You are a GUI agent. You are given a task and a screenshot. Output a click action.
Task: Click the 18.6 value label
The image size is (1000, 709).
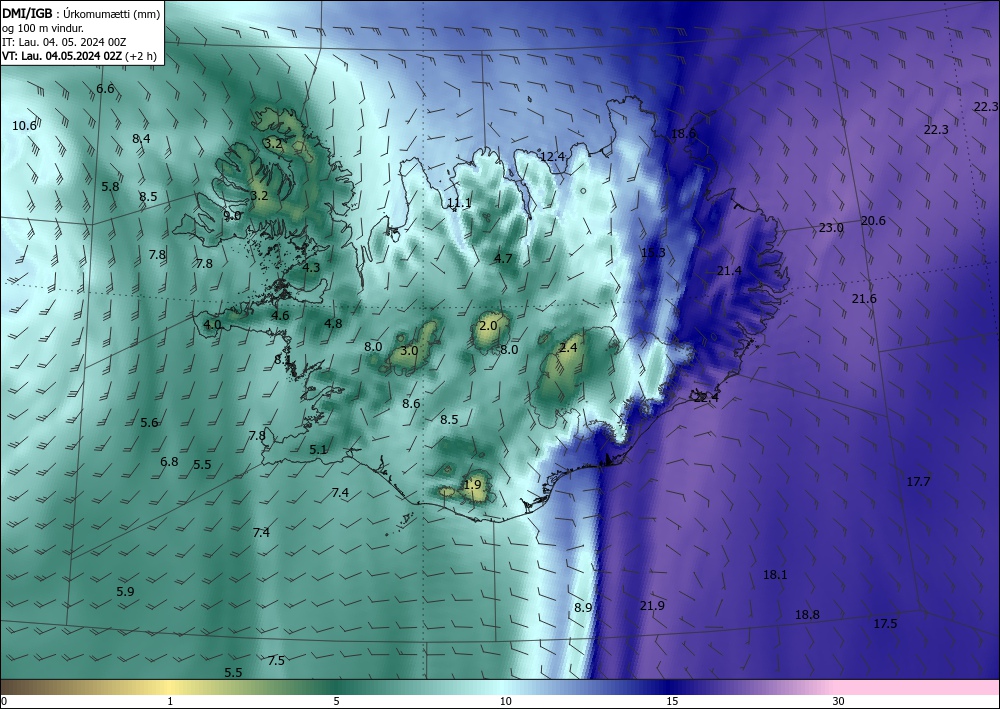(684, 134)
